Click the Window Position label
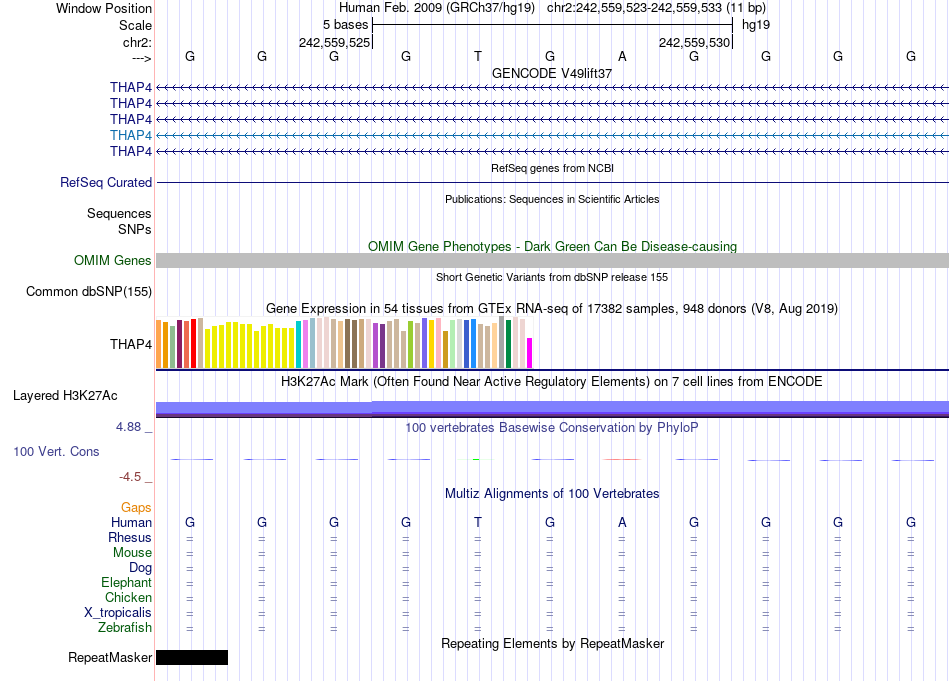950x681 pixels. [x=104, y=8]
